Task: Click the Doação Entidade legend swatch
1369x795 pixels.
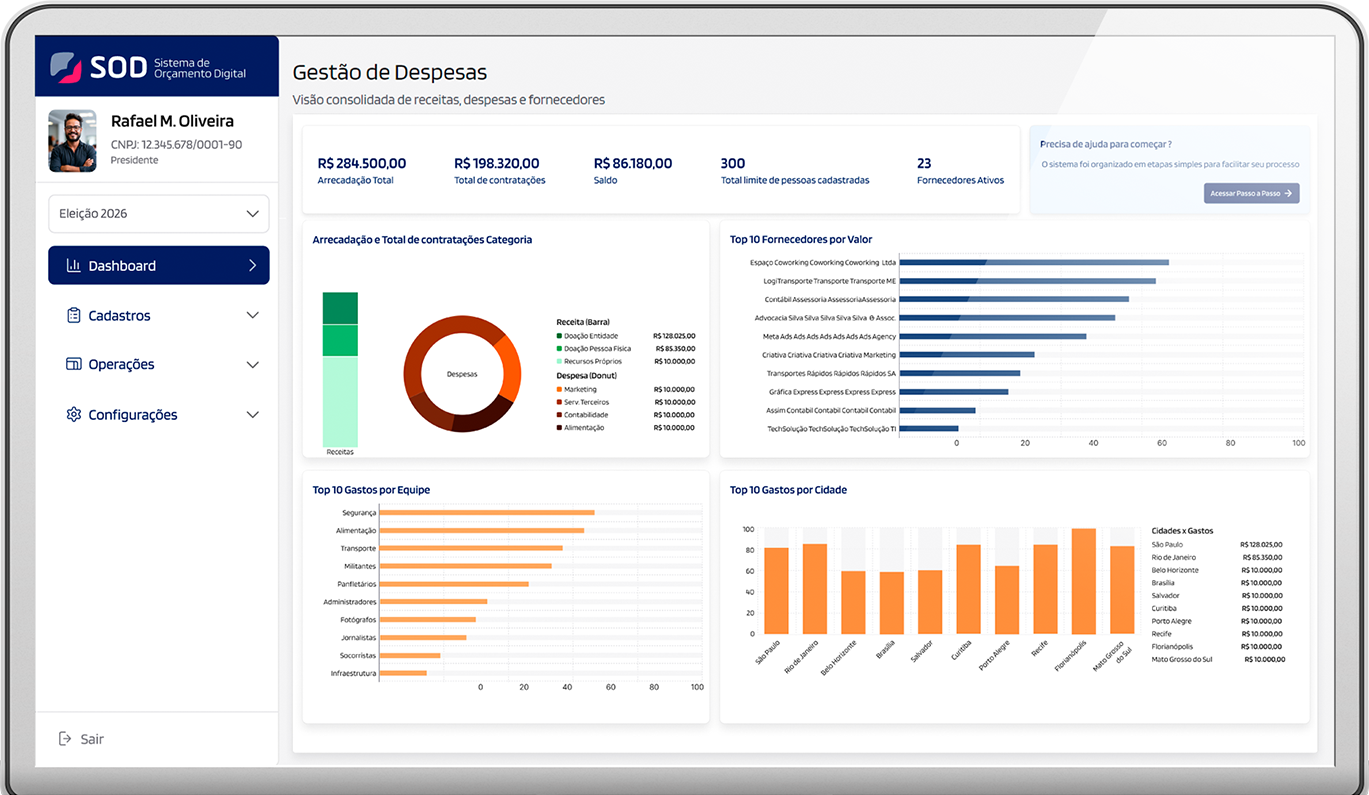Action: (x=559, y=336)
